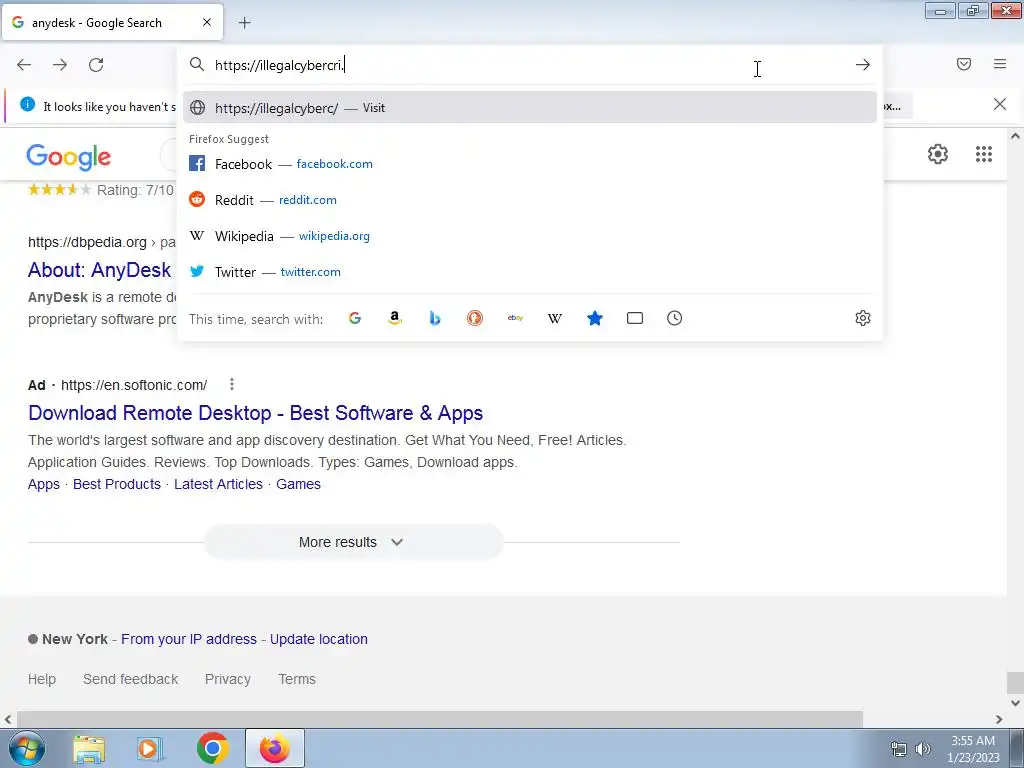Choose the Twitter suggestion
Image resolution: width=1024 pixels, height=768 pixels.
(x=530, y=272)
